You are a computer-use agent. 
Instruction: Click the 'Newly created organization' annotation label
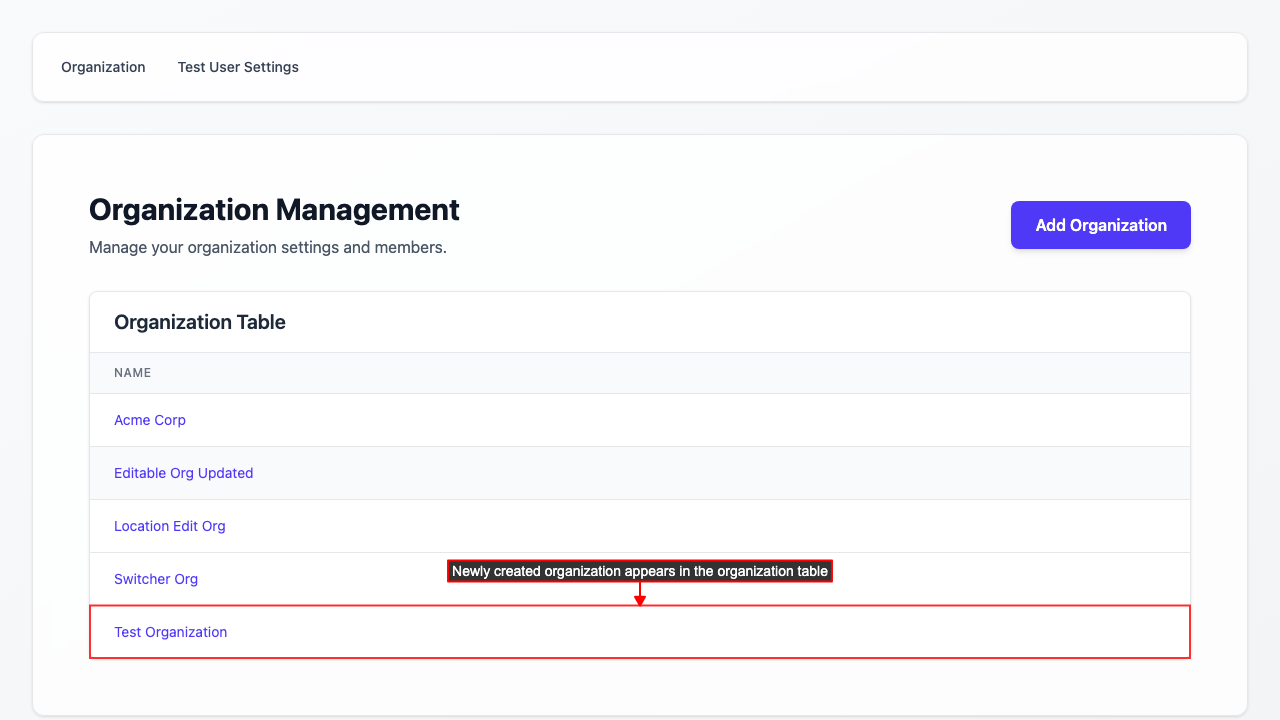640,571
